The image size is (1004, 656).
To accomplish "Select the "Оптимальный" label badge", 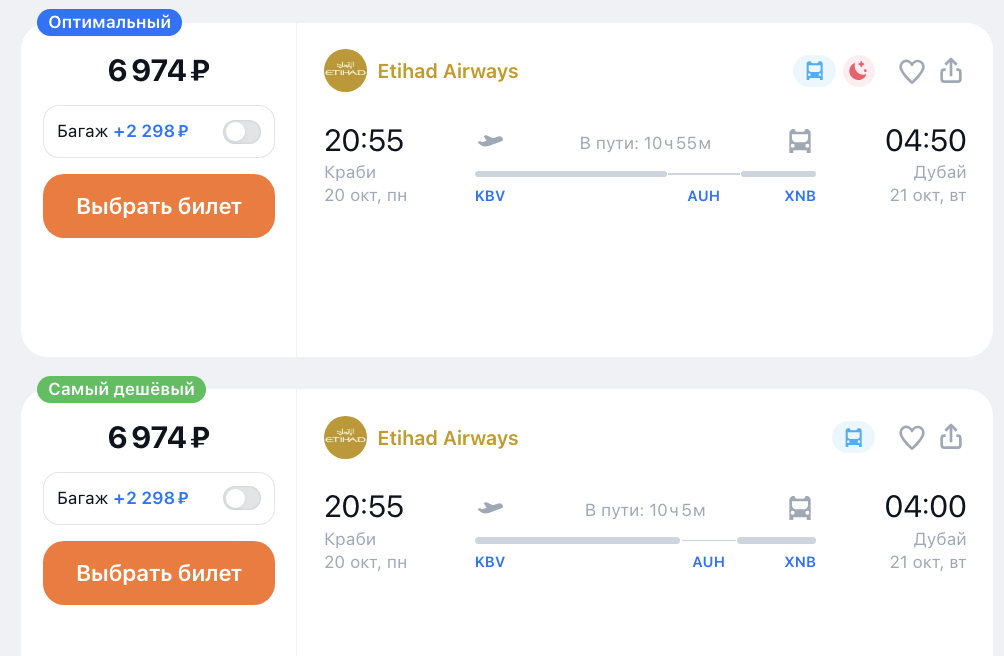I will point(109,21).
